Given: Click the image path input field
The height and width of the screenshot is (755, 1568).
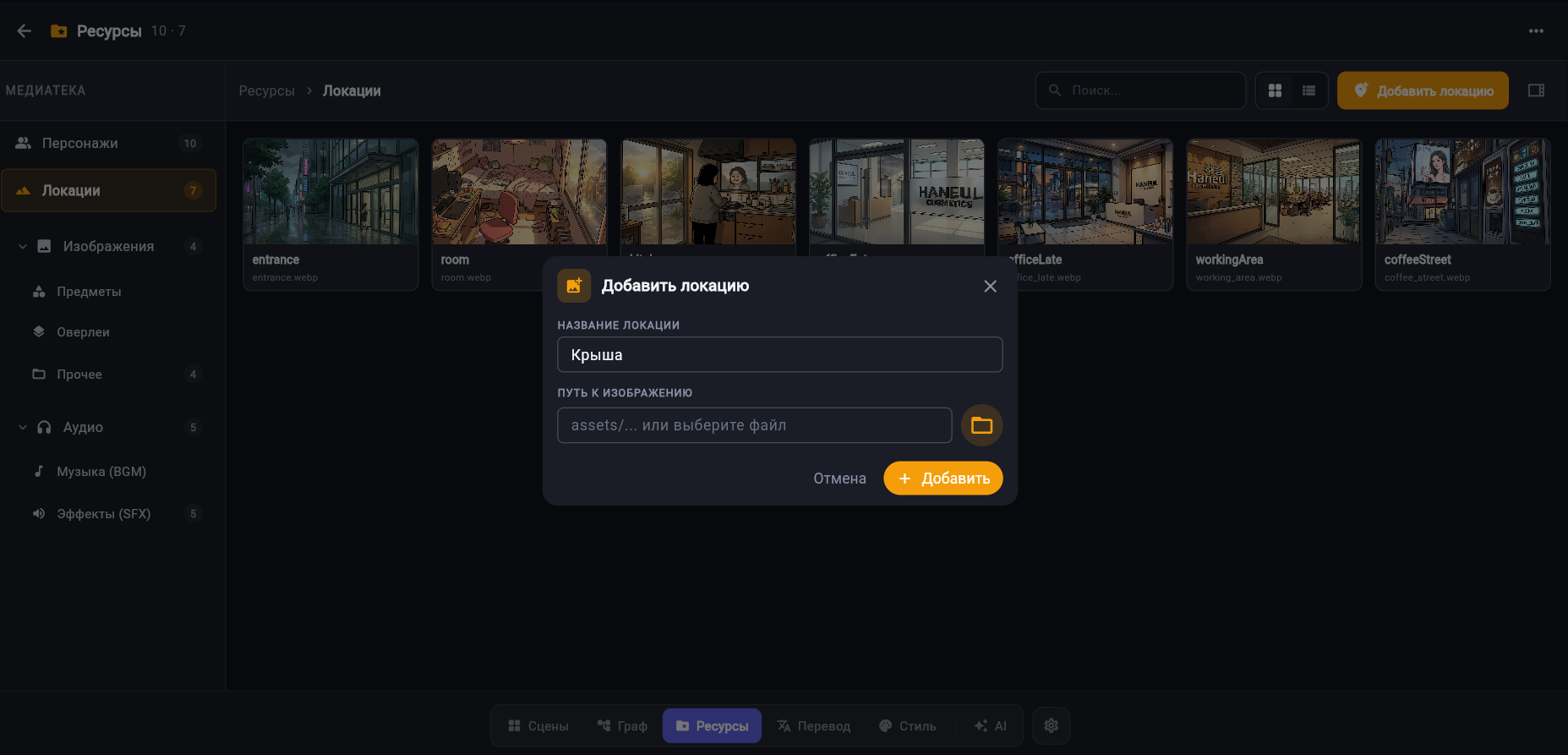Looking at the screenshot, I should tap(755, 425).
